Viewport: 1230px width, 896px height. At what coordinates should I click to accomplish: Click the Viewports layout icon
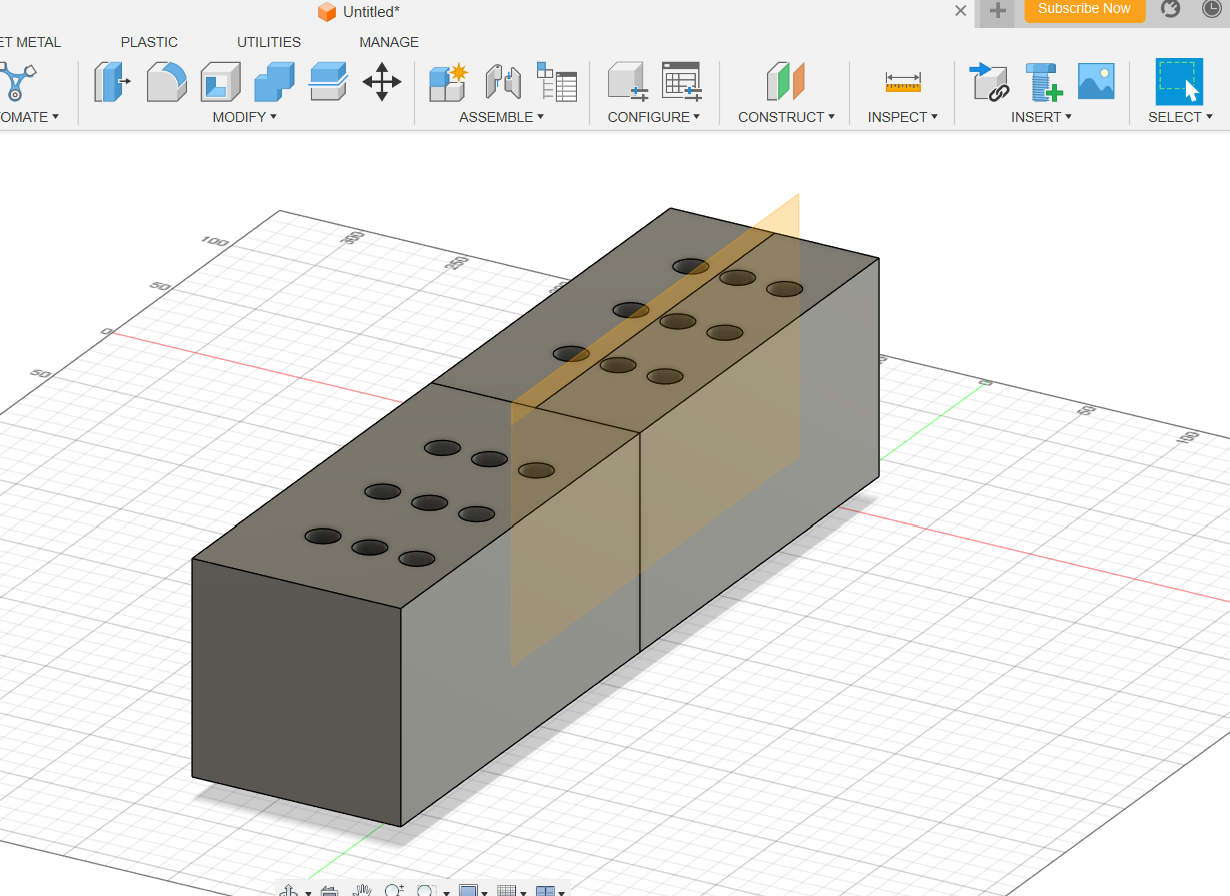[545, 890]
